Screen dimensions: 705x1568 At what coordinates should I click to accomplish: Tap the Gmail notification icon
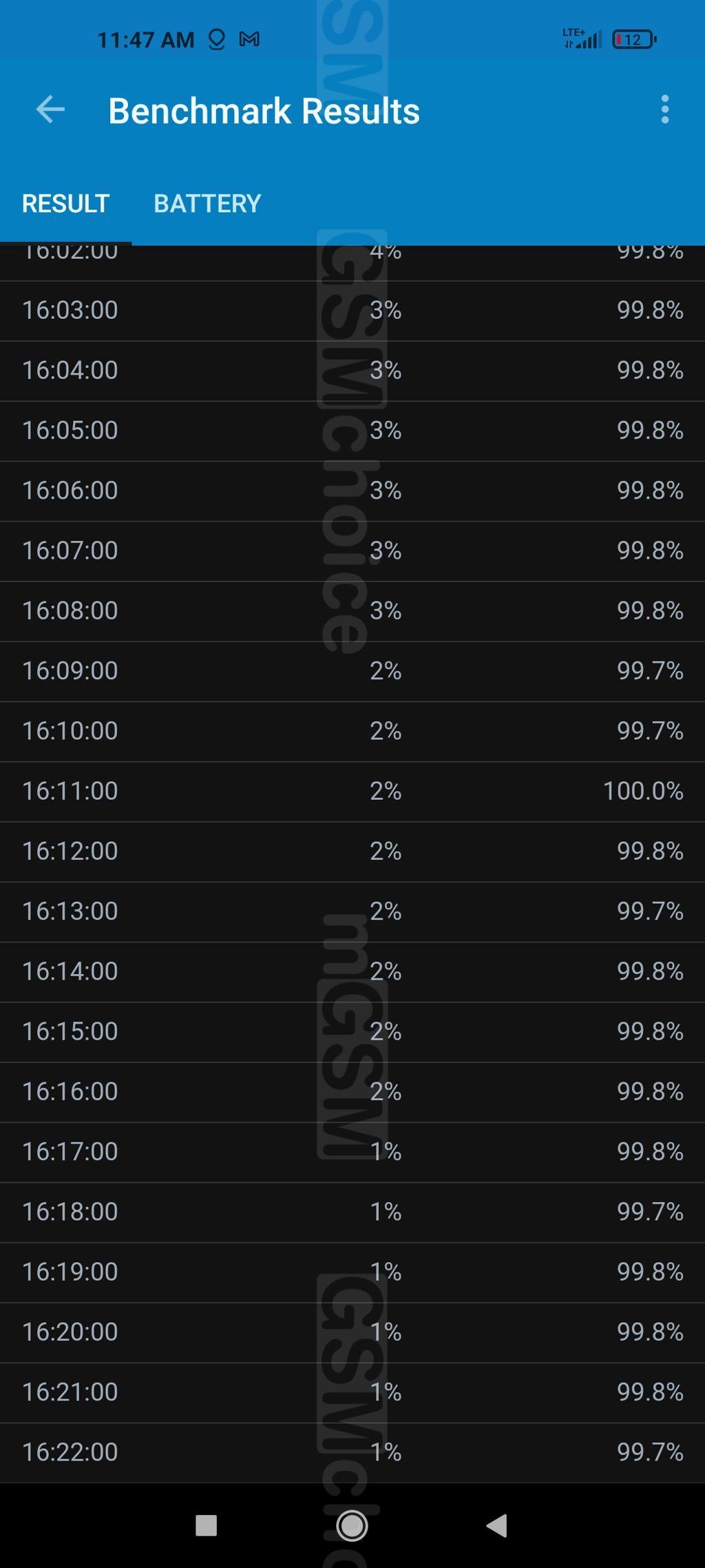tap(249, 39)
